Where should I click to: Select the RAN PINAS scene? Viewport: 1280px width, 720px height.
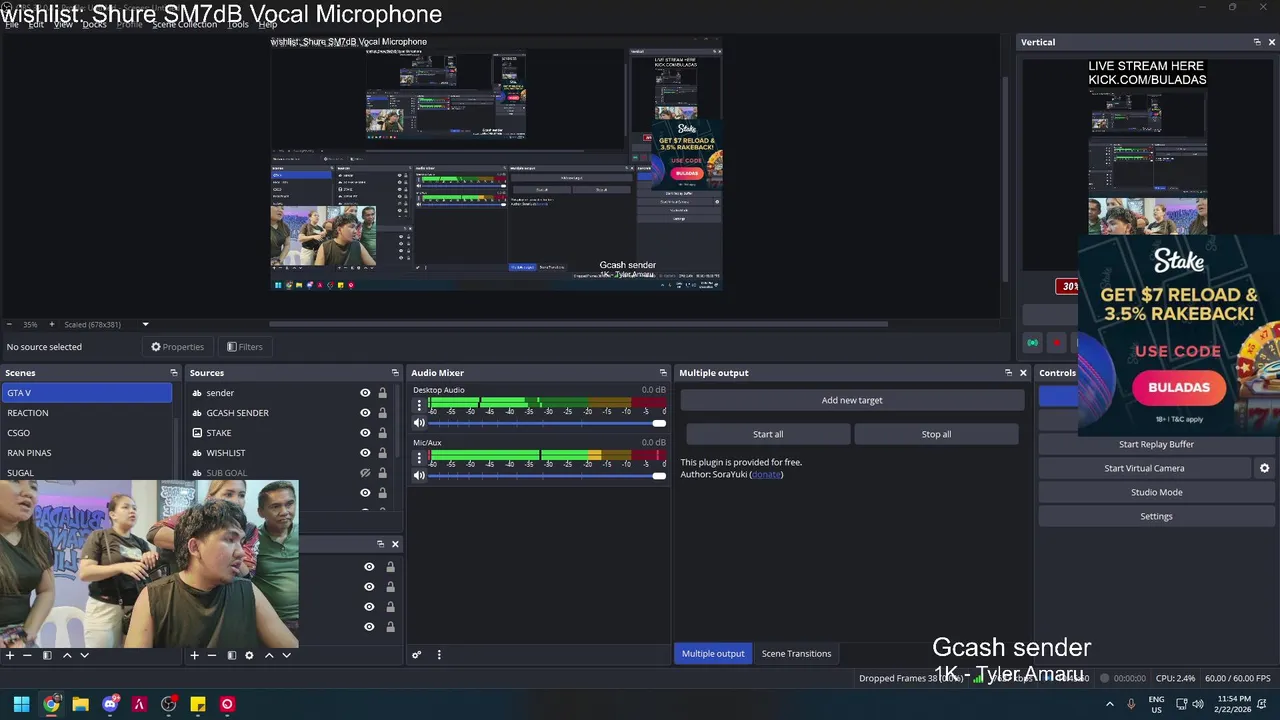click(x=87, y=453)
